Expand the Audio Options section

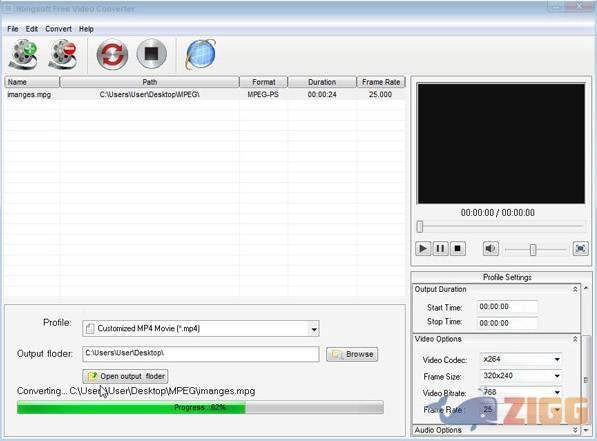pos(575,430)
